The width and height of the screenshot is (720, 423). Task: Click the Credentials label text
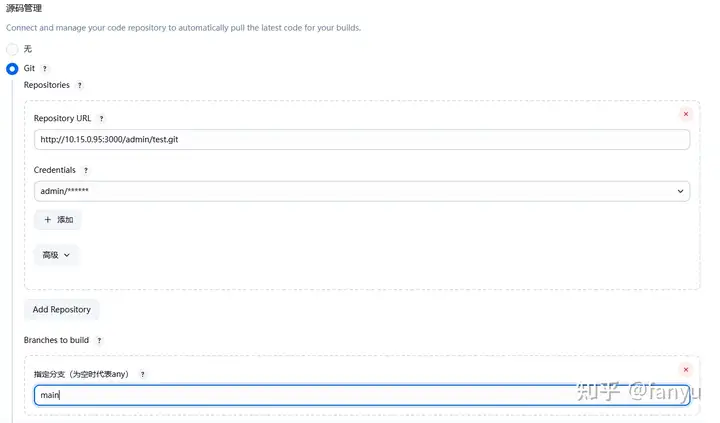click(55, 171)
